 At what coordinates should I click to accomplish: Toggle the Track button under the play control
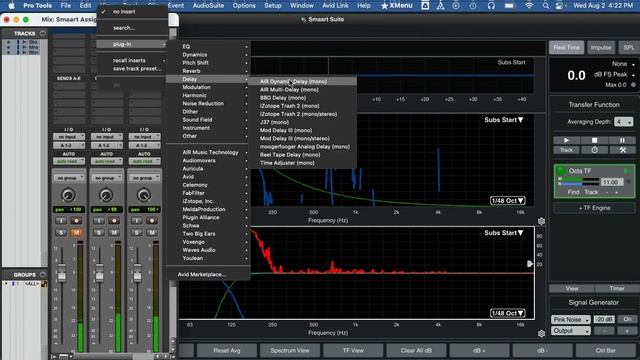pos(566,150)
